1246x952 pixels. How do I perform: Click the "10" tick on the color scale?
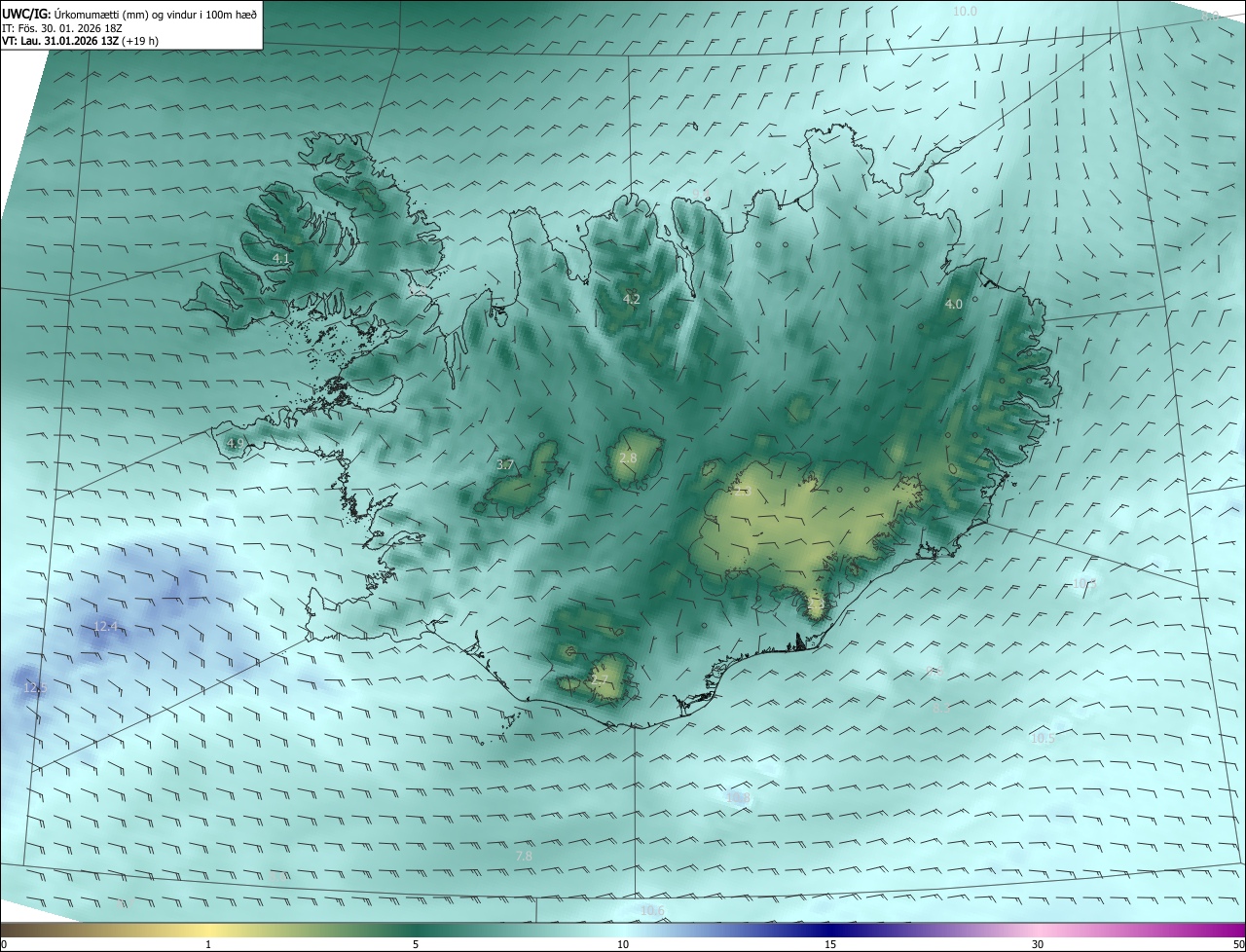click(623, 944)
